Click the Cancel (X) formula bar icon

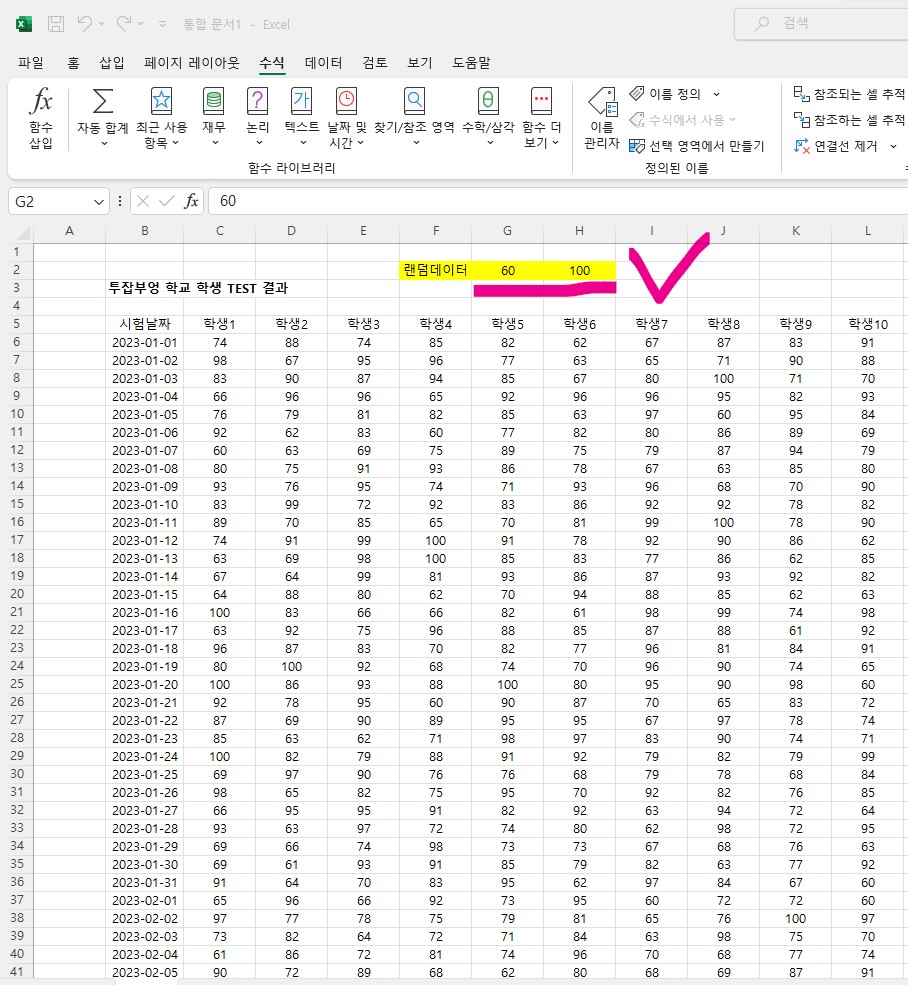(143, 201)
